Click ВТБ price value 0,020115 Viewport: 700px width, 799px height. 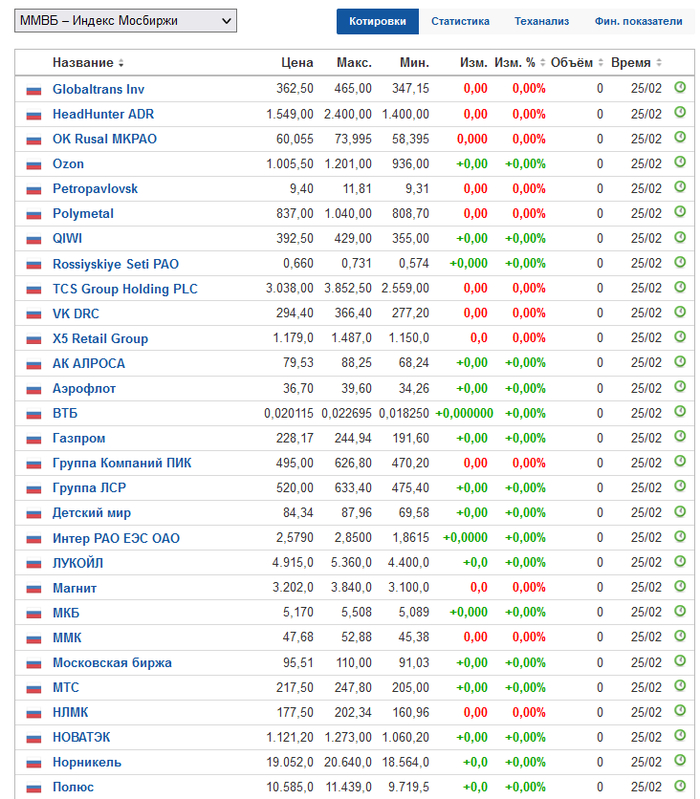[x=288, y=413]
